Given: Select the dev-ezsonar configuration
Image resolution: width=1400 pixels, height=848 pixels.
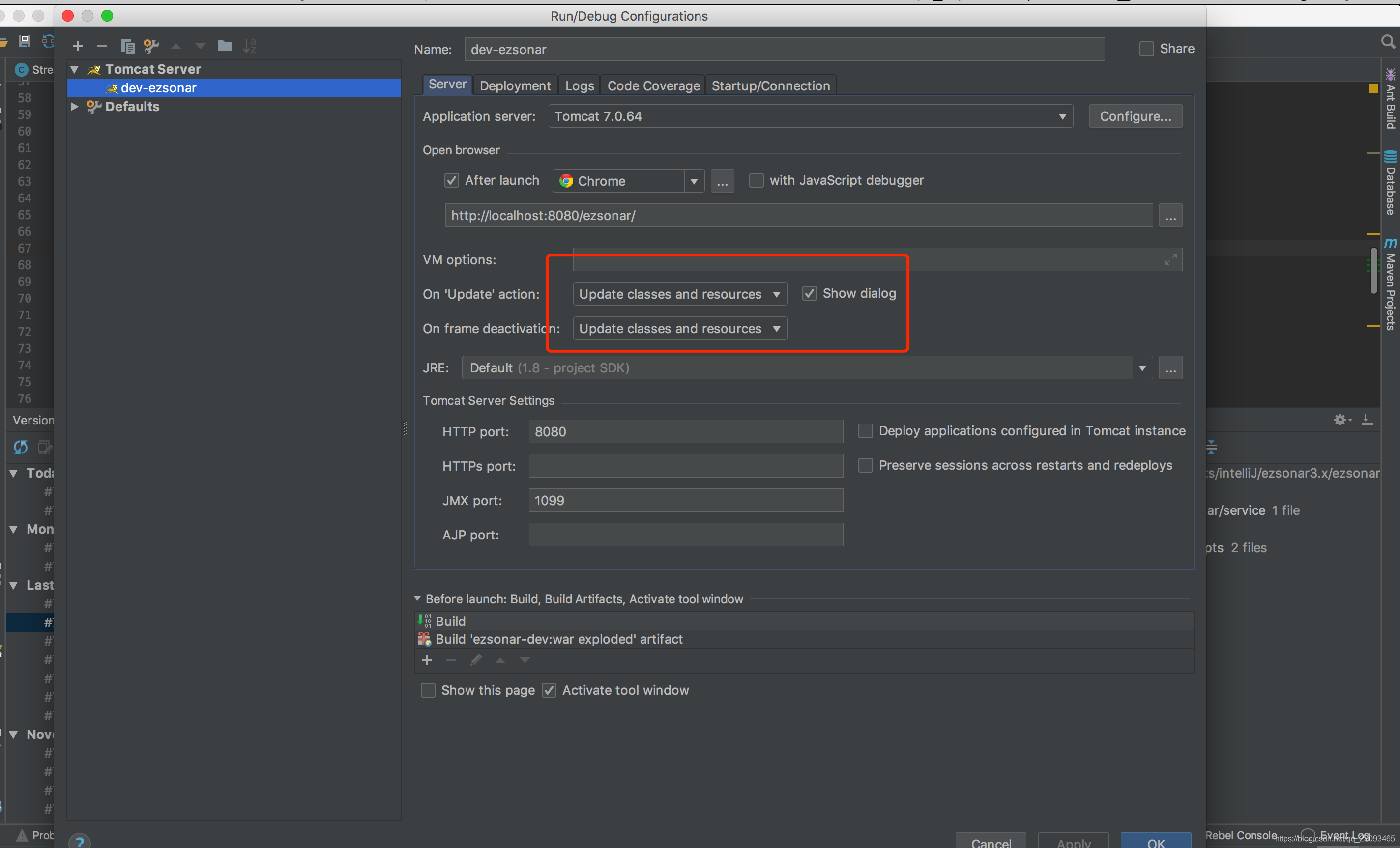Looking at the screenshot, I should point(234,88).
